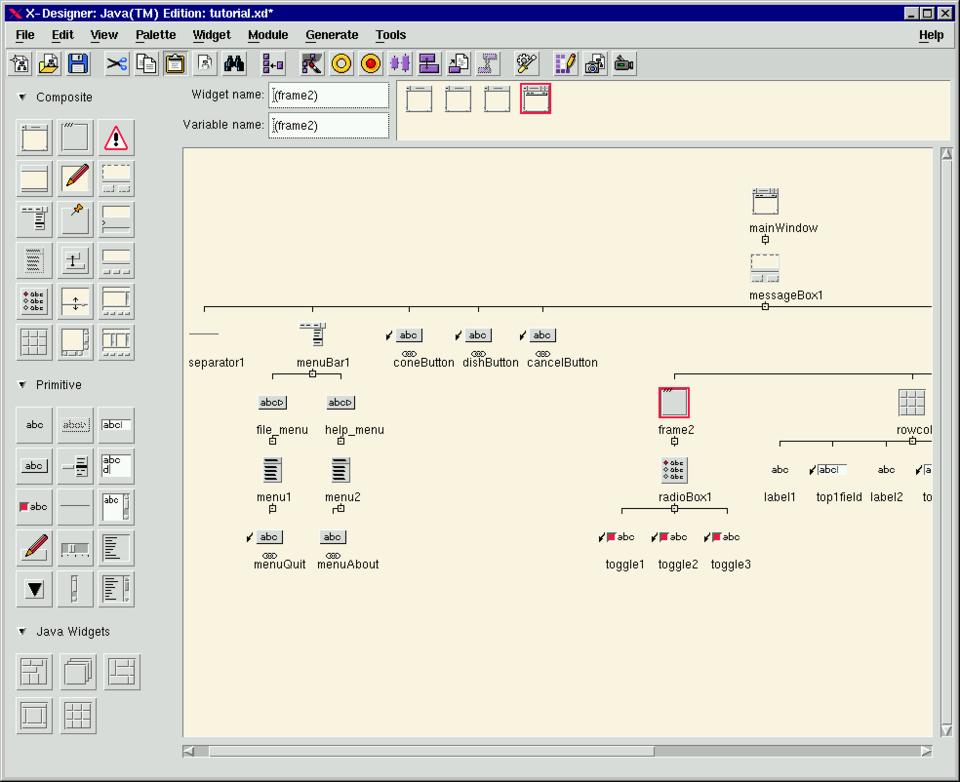
Task: Click the Cut scissors toolbar icon
Action: [x=116, y=64]
